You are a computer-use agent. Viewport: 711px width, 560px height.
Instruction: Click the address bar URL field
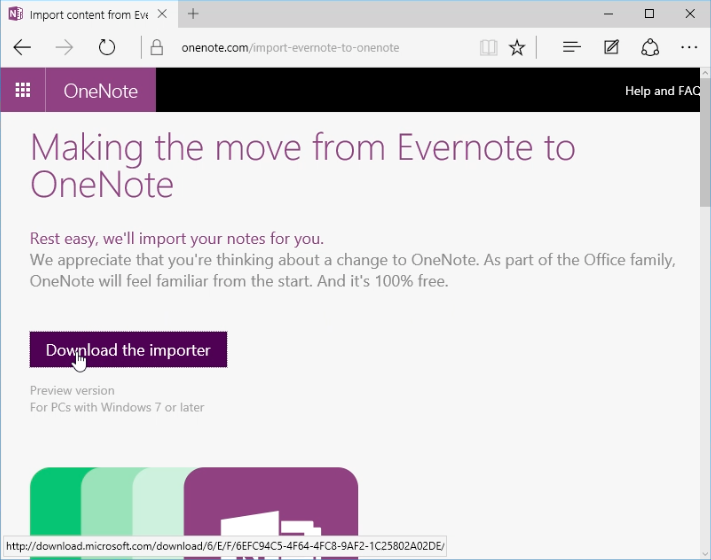click(x=290, y=48)
